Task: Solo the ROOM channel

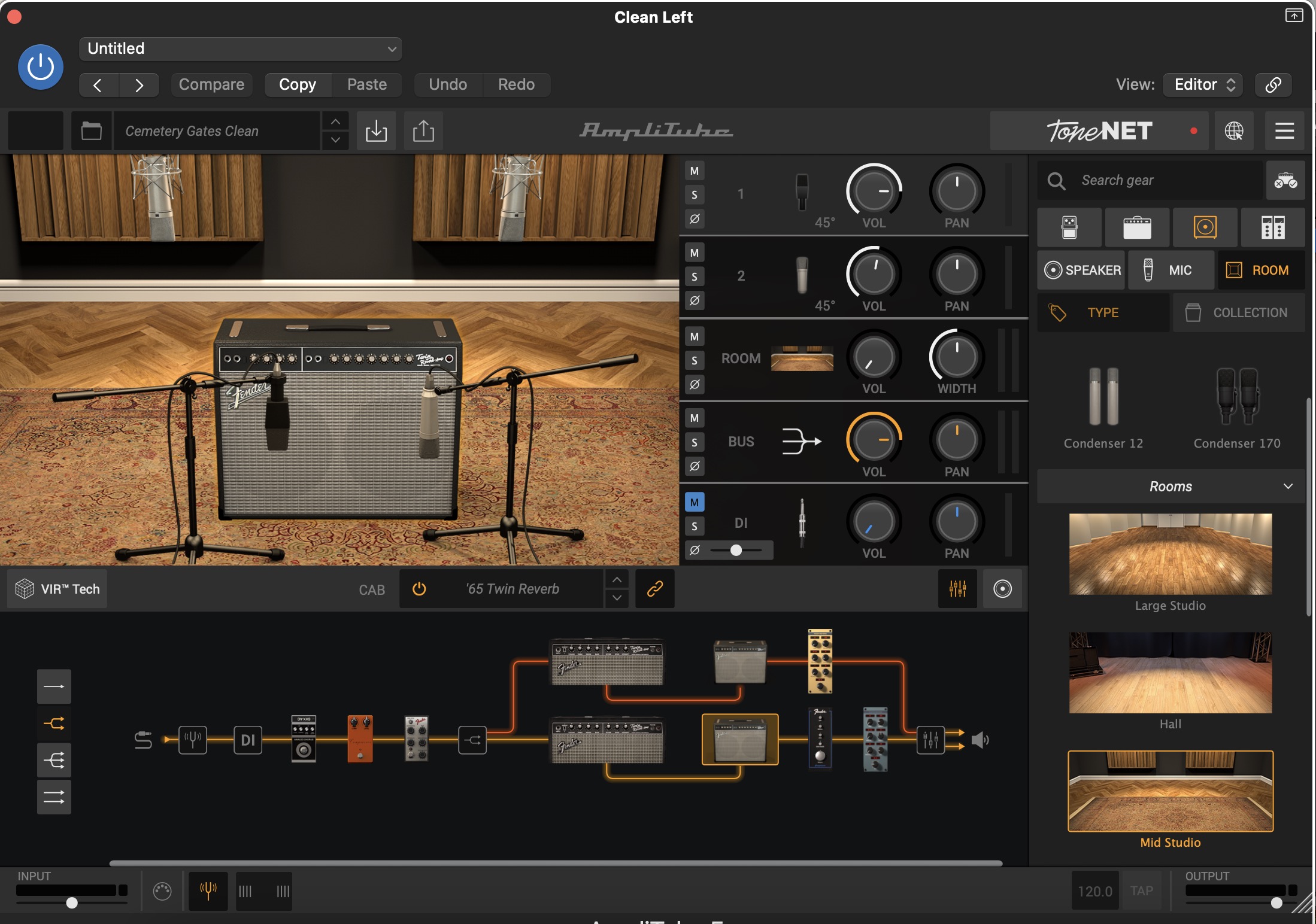Action: (695, 360)
